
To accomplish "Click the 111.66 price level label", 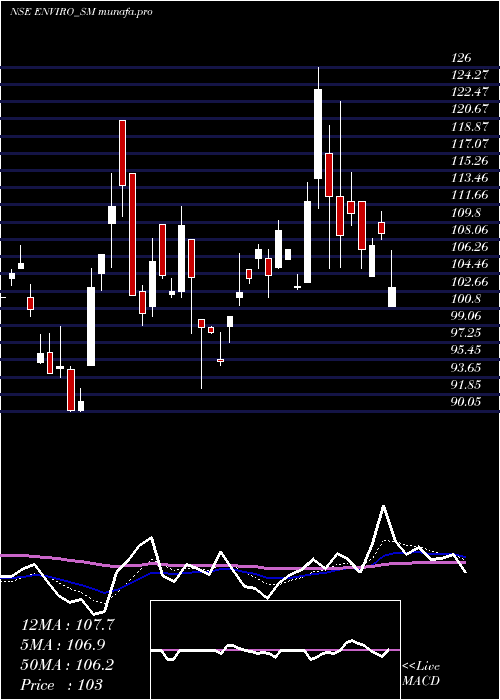I will (x=470, y=195).
